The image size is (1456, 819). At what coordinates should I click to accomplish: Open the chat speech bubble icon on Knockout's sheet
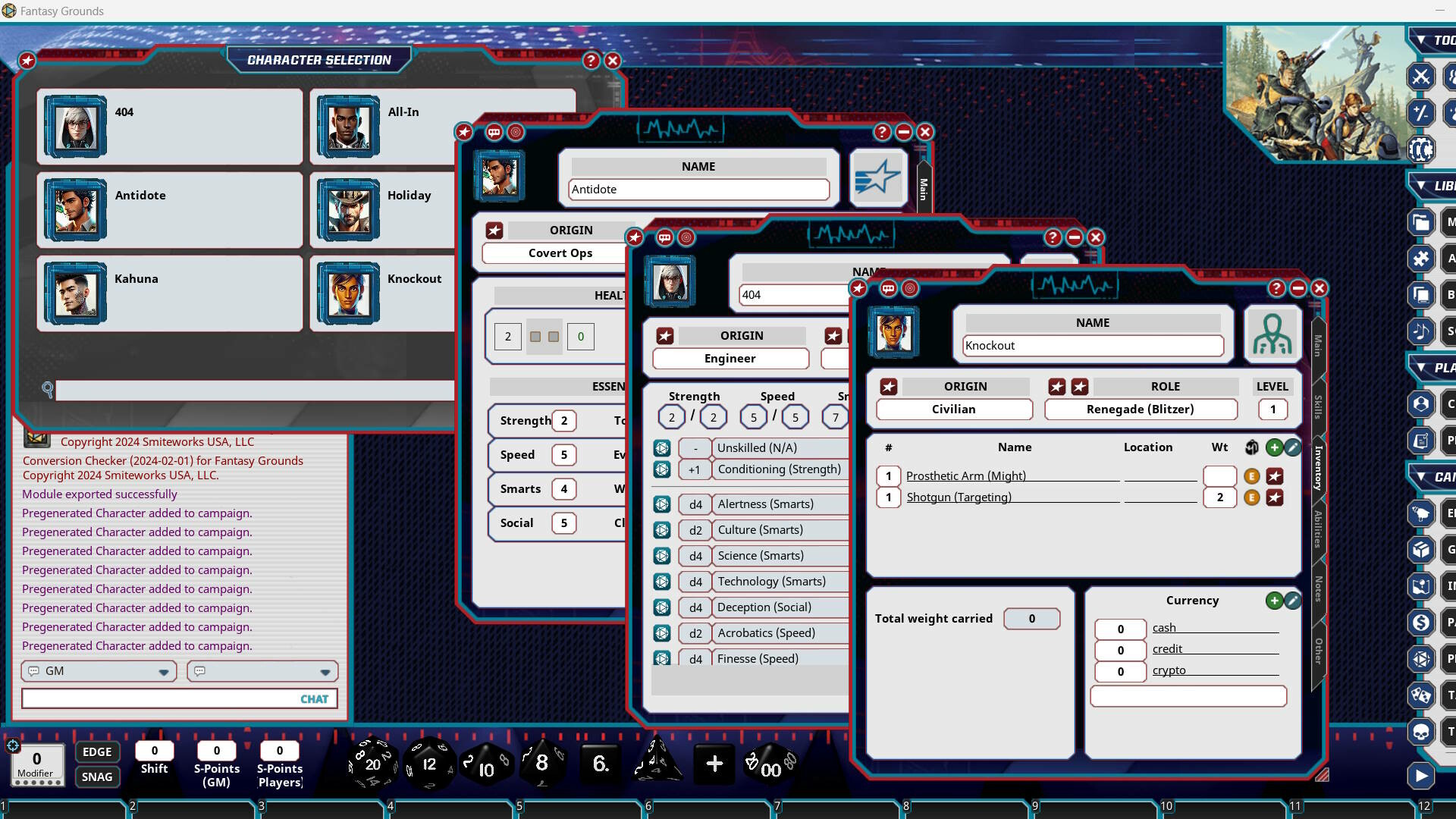[888, 288]
